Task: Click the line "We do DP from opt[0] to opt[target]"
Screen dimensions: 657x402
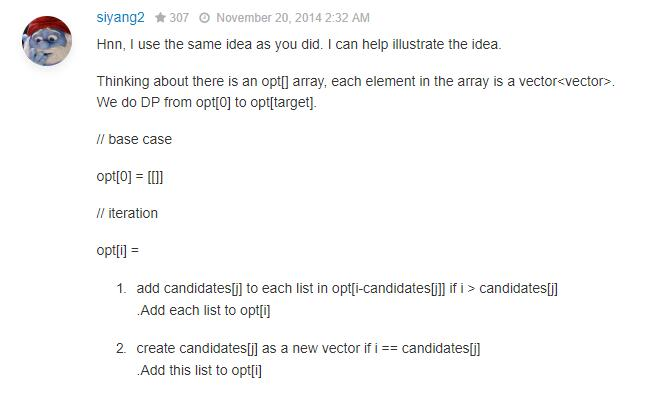Action: tap(207, 102)
